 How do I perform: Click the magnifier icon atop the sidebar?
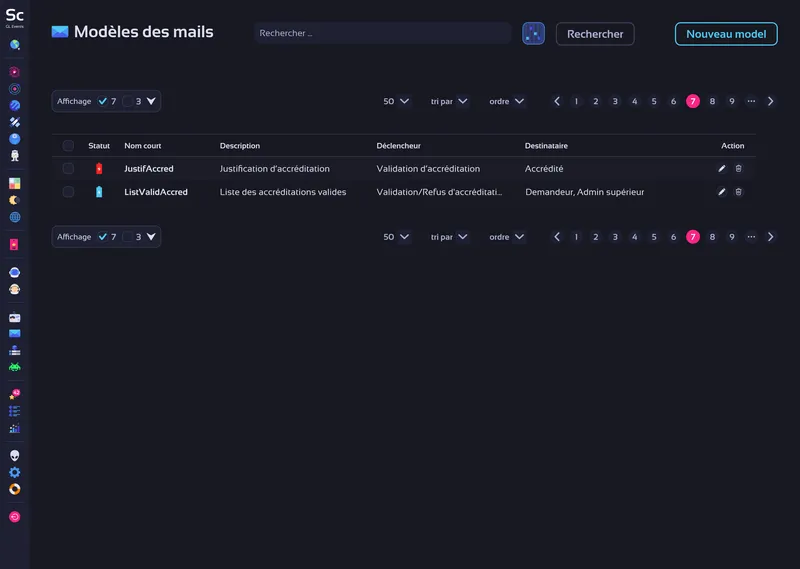click(14, 45)
